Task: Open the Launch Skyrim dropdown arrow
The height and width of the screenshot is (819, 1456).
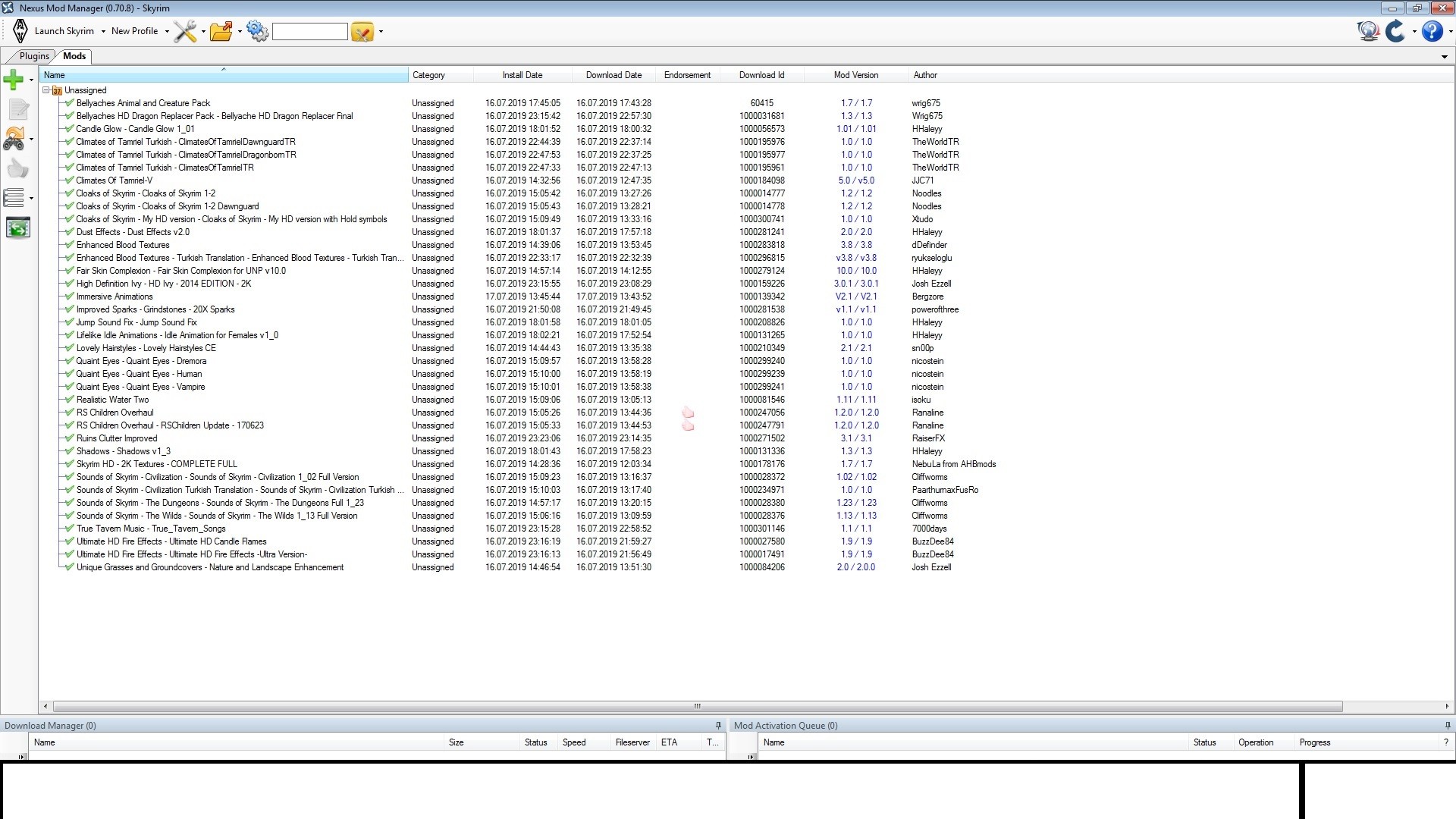Action: point(103,32)
